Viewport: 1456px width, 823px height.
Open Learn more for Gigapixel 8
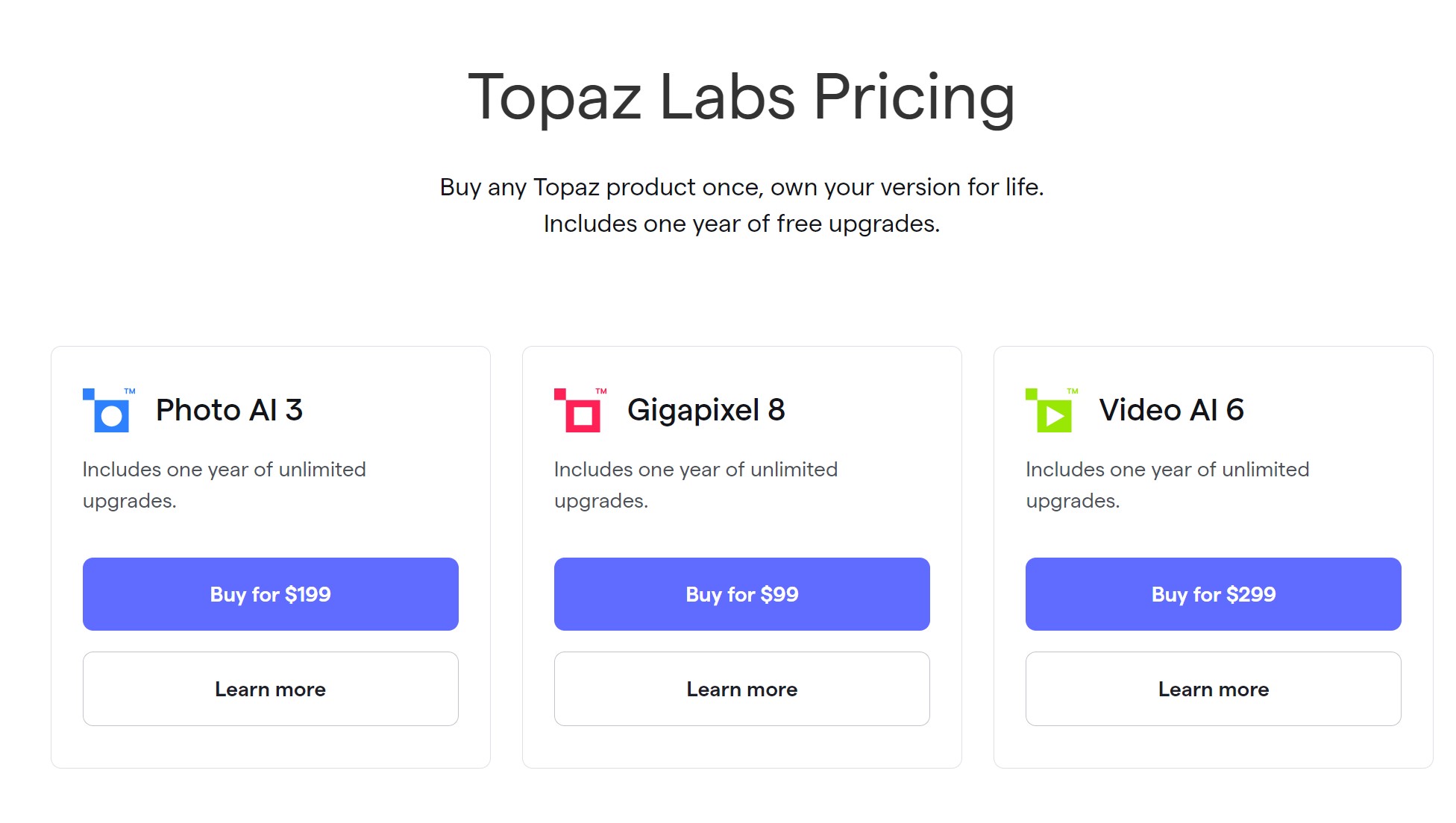click(741, 689)
